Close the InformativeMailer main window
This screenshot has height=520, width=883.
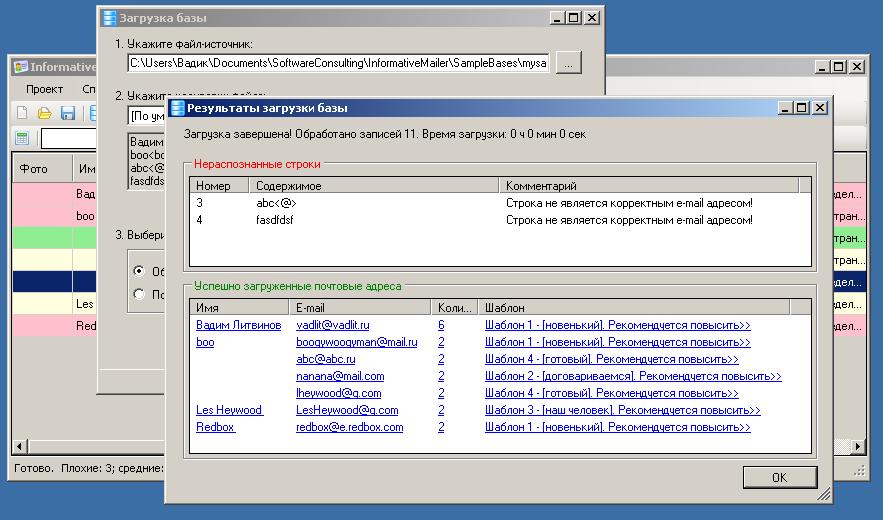coord(857,66)
